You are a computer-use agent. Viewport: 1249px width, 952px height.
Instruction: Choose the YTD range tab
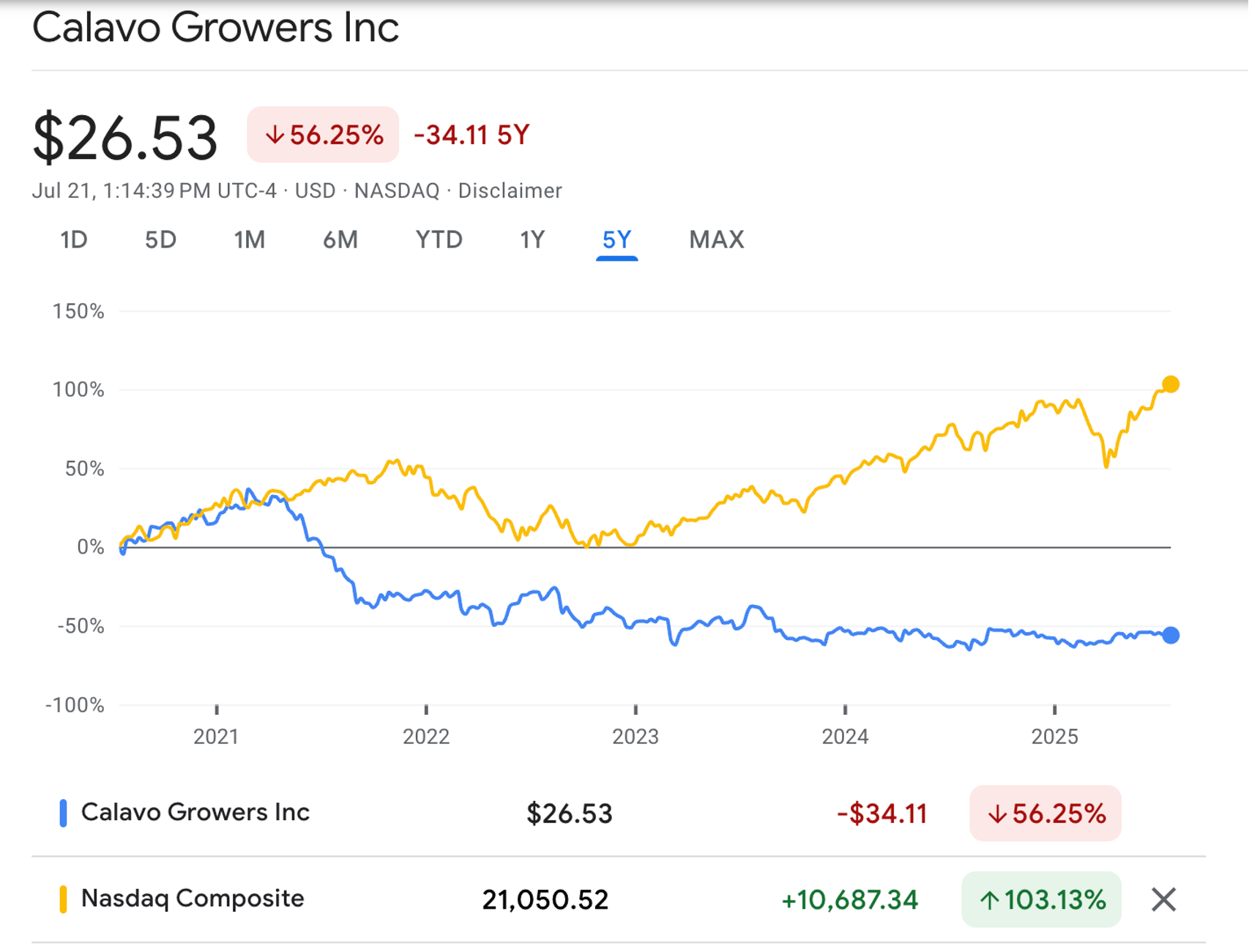(439, 240)
